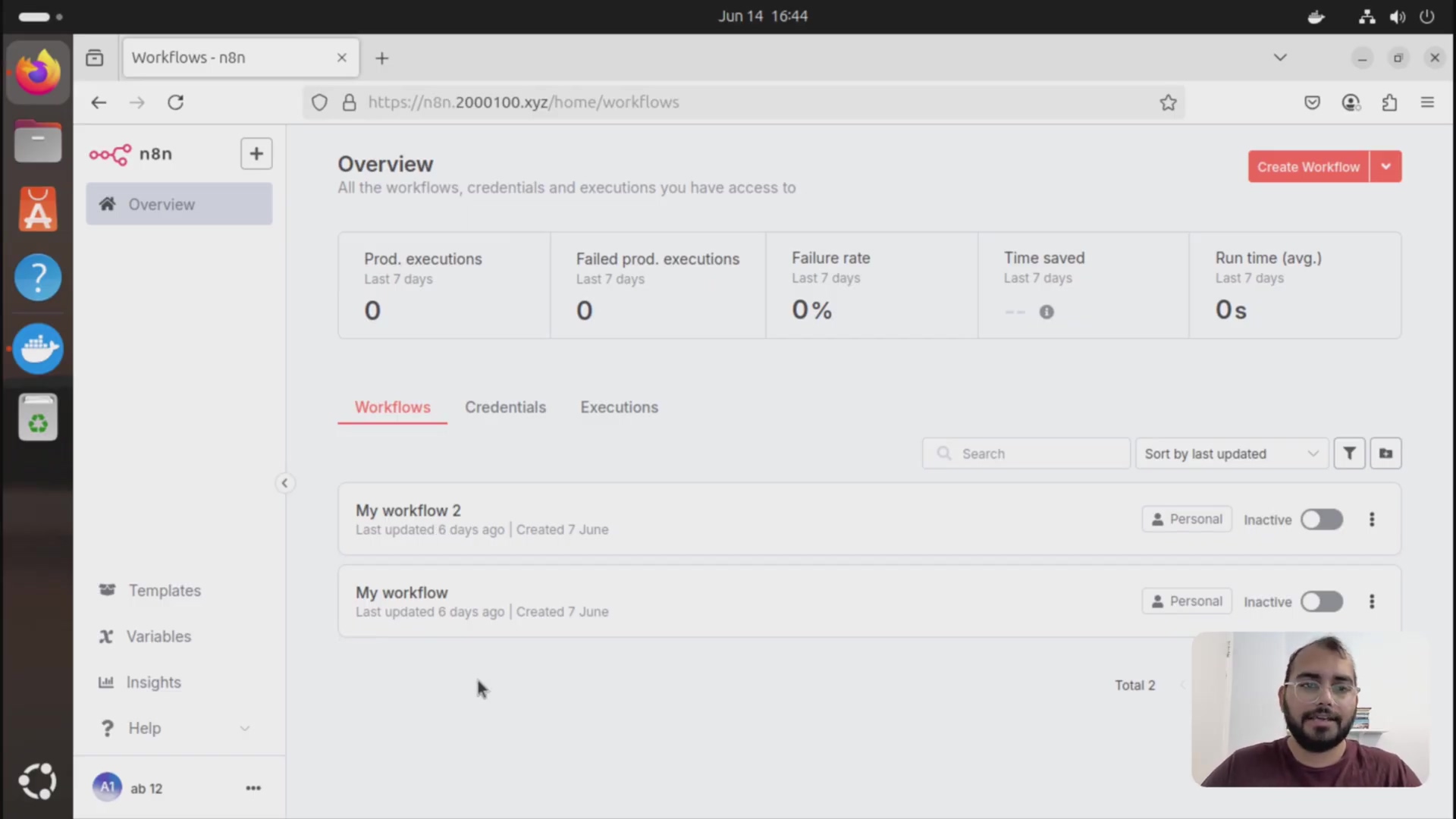Click the add folder icon
This screenshot has height=819, width=1456.
click(x=1385, y=453)
